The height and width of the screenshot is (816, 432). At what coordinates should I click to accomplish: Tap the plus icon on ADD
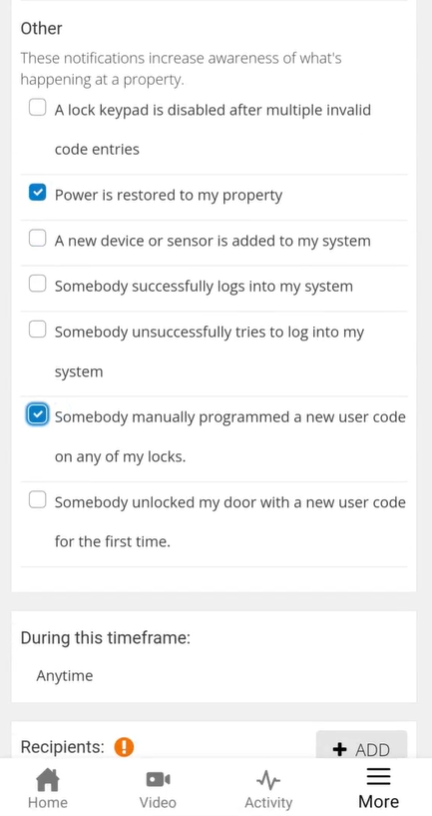pos(339,749)
